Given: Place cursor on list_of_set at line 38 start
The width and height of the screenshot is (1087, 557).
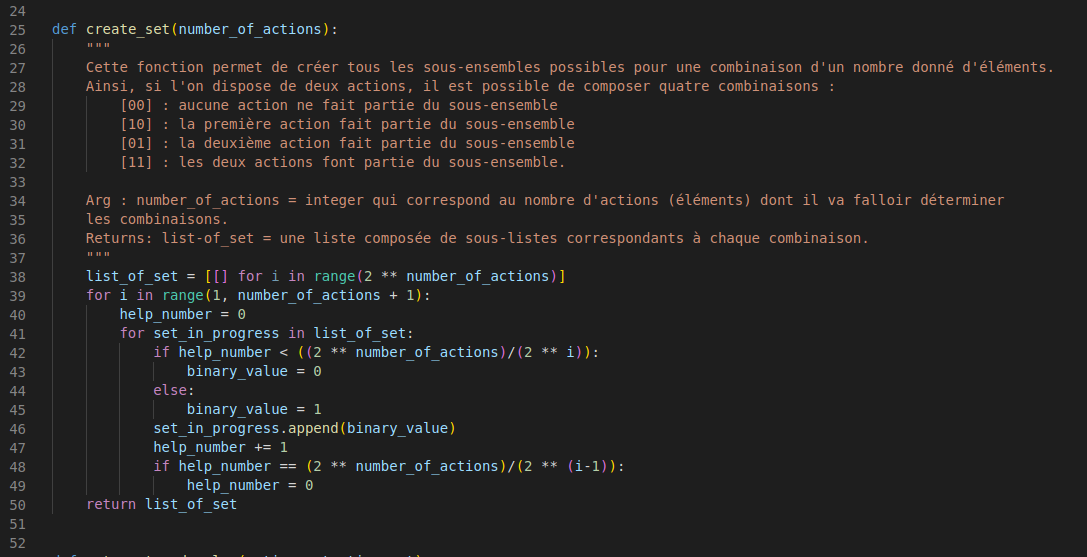Looking at the screenshot, I should (x=87, y=276).
